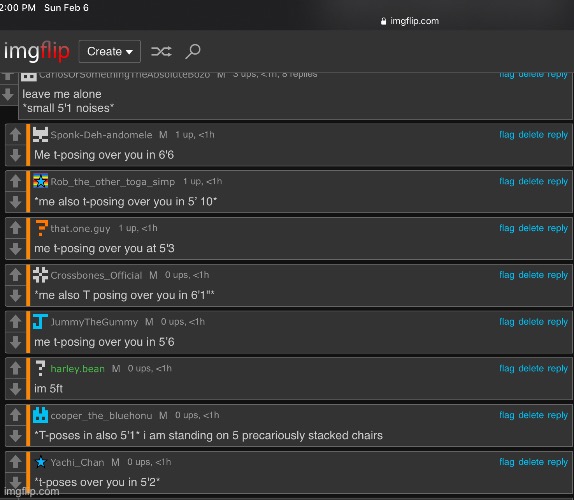Viewport: 574px width, 500px height.
Task: Upvote that.one.guy's comment
Action: click(x=15, y=228)
